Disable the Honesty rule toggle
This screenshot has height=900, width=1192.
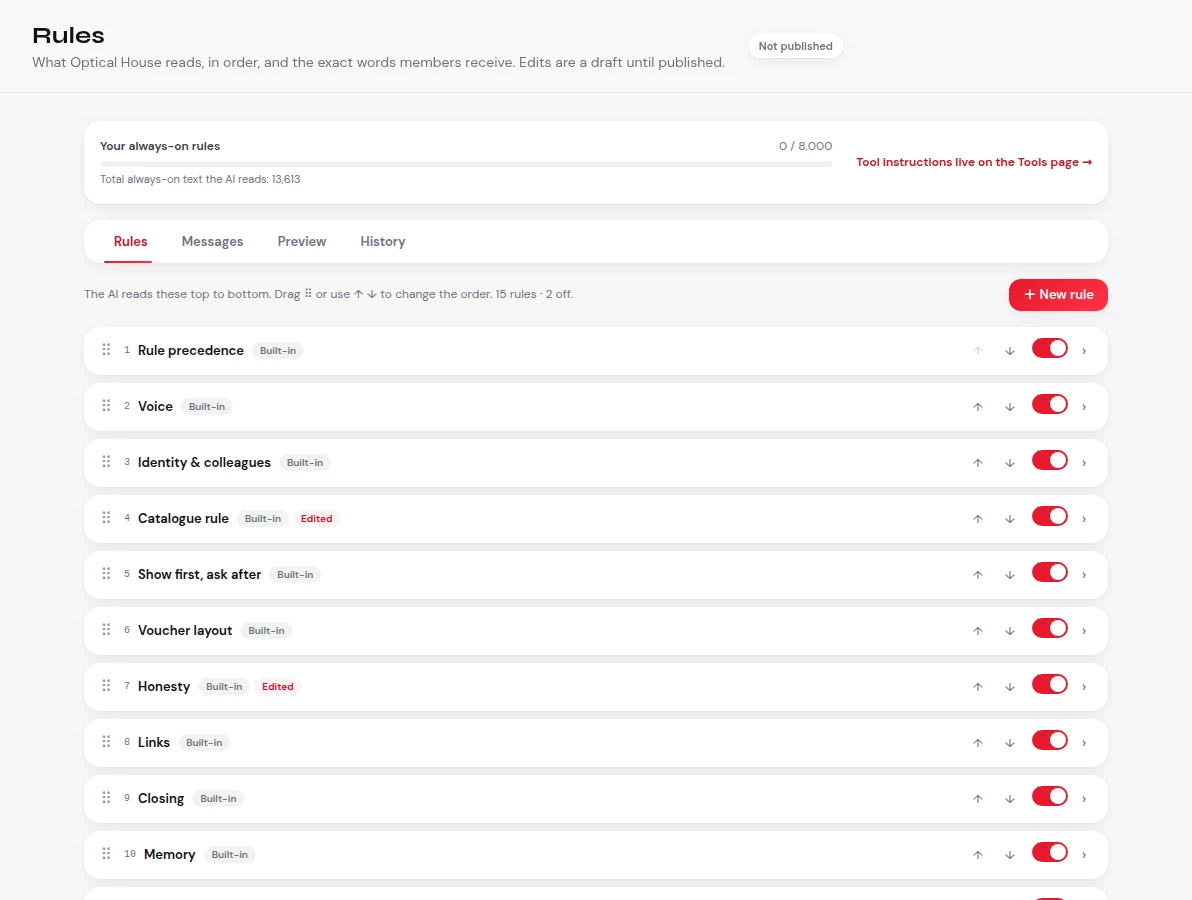pyautogui.click(x=1050, y=684)
